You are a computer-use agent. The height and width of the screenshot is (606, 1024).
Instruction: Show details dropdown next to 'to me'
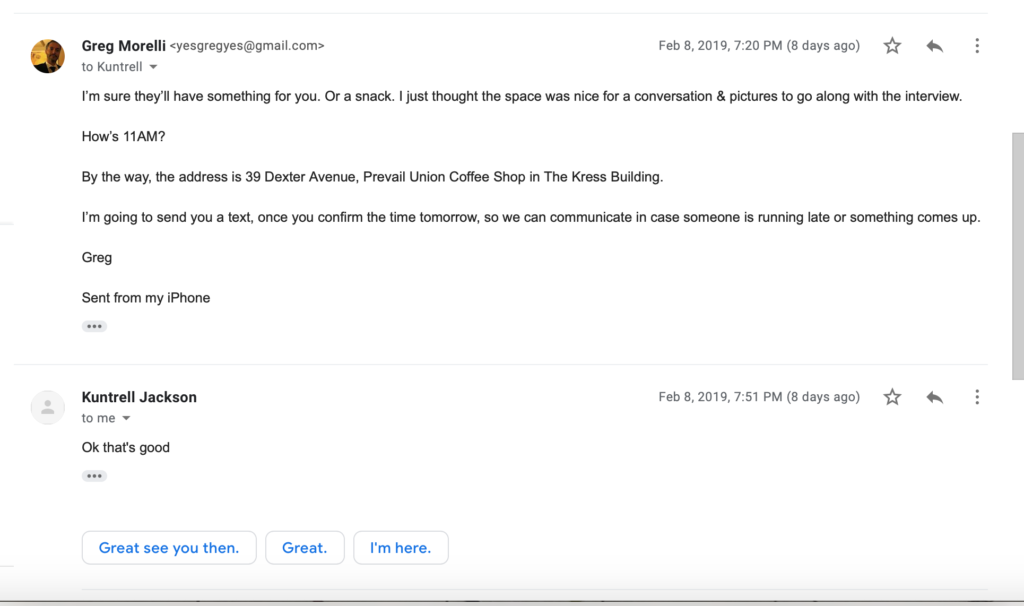127,418
